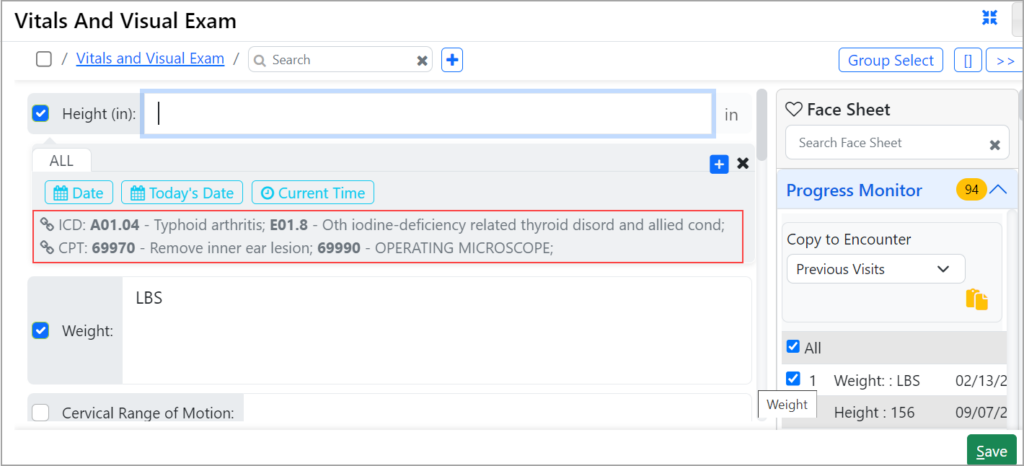Clear the Face Sheet search field
This screenshot has width=1024, height=466.
994,144
